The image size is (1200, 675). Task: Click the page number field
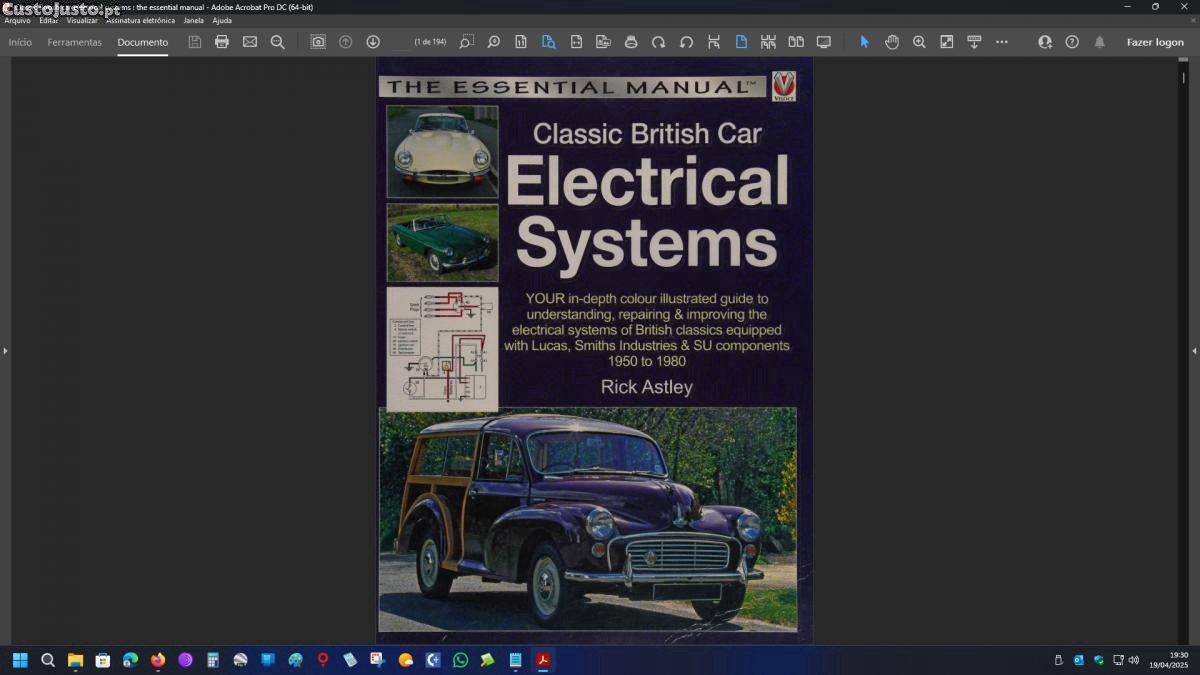tap(402, 42)
